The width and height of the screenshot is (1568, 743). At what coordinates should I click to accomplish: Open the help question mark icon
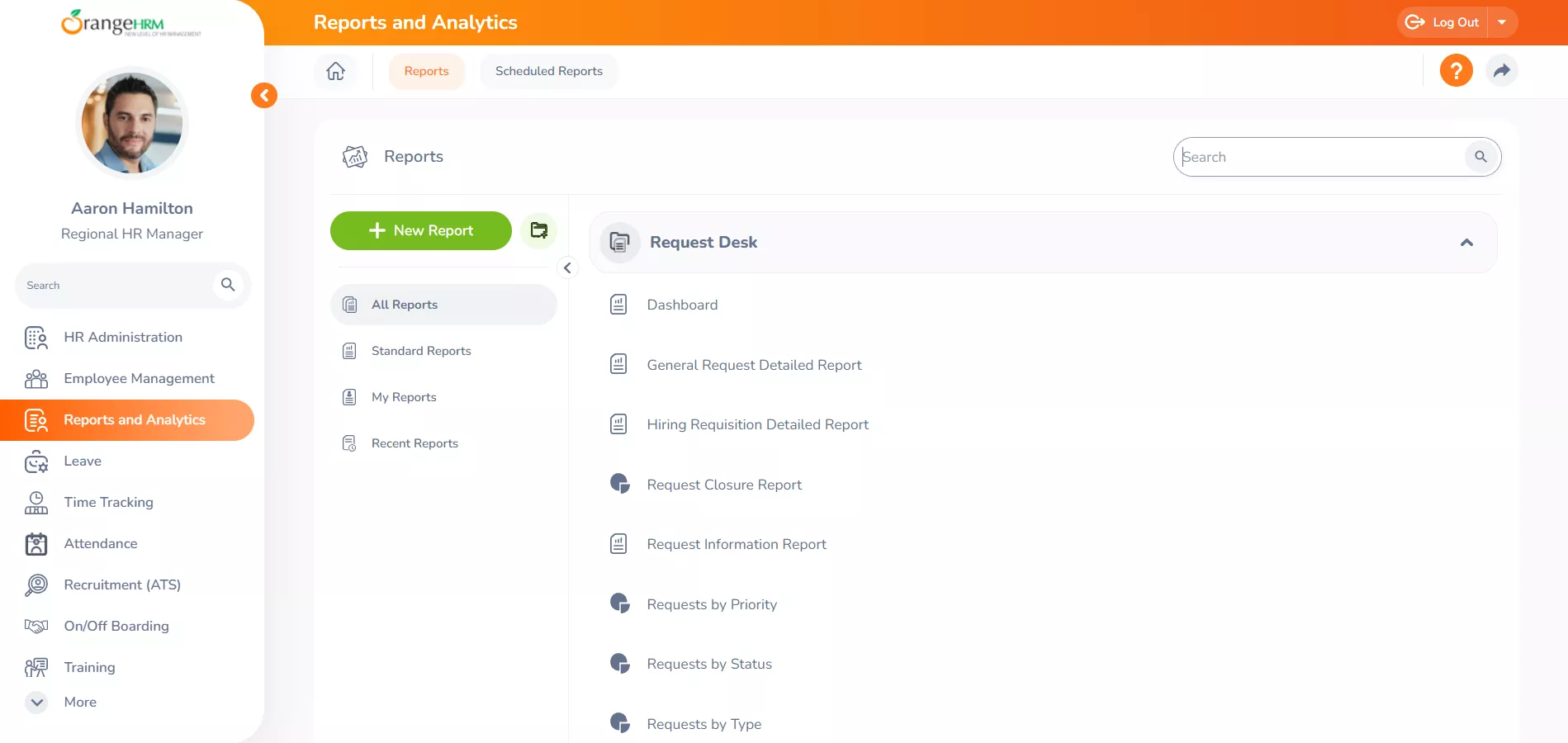[1456, 70]
